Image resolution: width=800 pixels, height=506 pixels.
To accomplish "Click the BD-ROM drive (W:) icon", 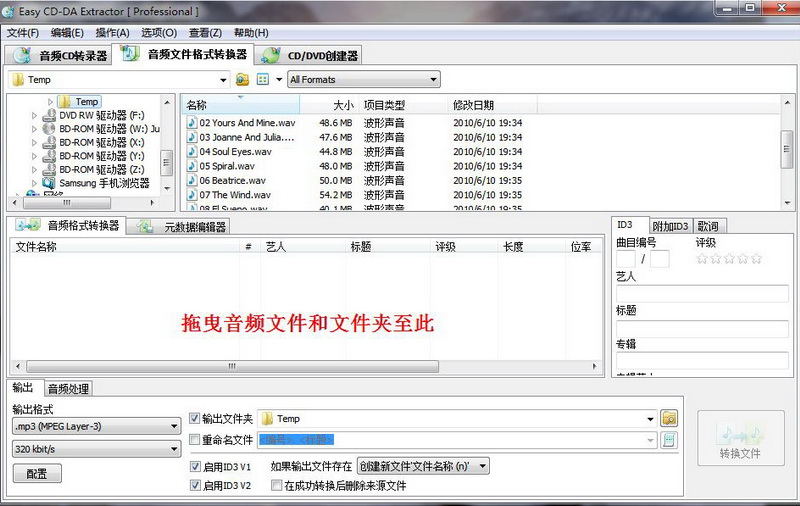I will coord(49,129).
